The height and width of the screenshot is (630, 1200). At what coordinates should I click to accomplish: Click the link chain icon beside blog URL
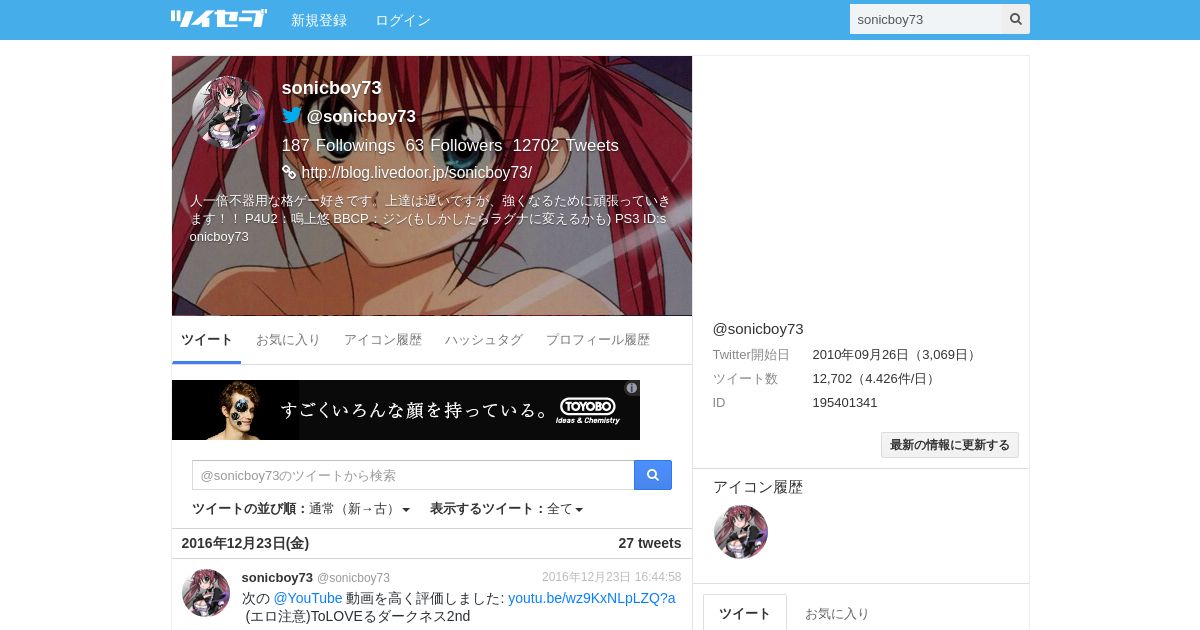coord(289,172)
